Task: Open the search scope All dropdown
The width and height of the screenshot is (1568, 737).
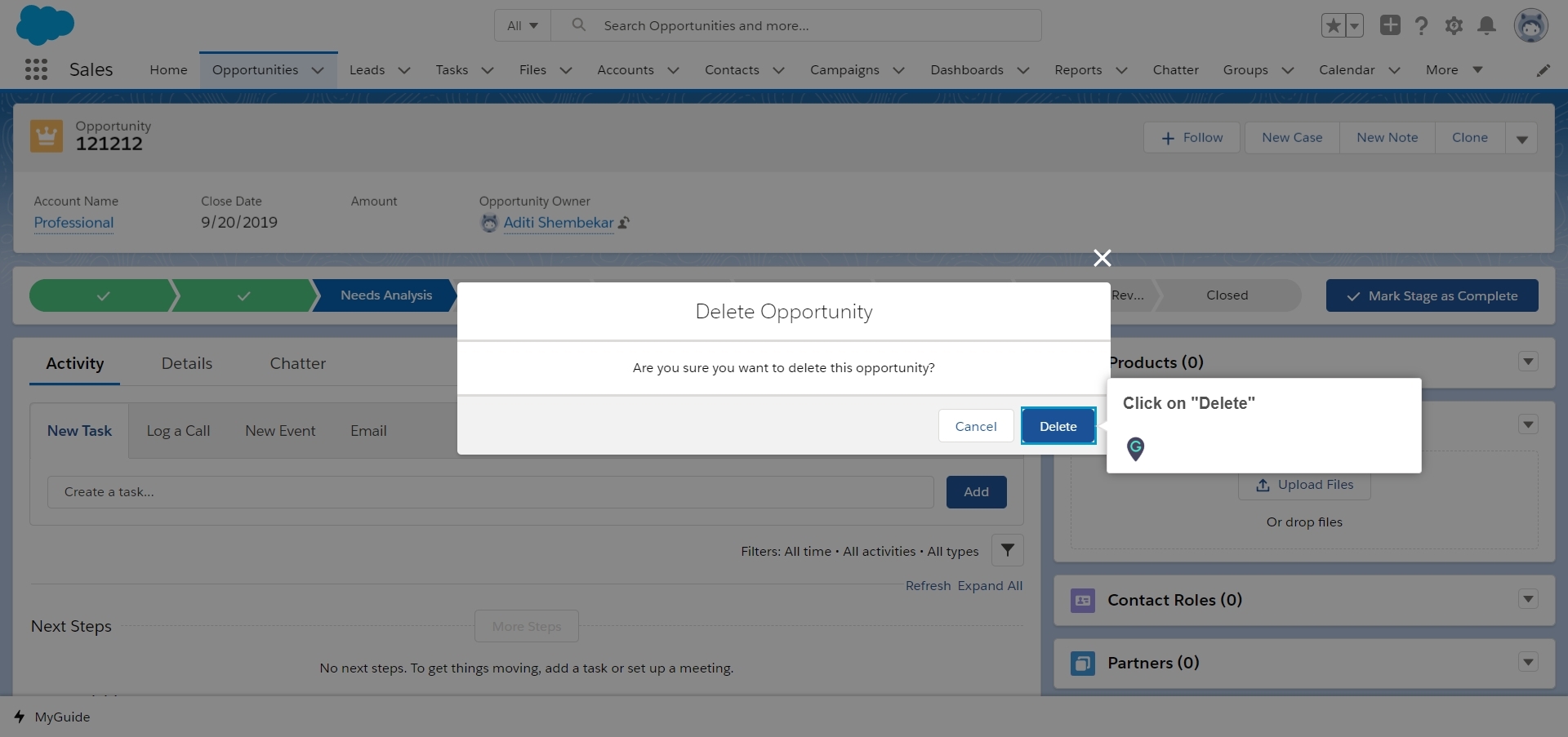Action: coord(522,25)
